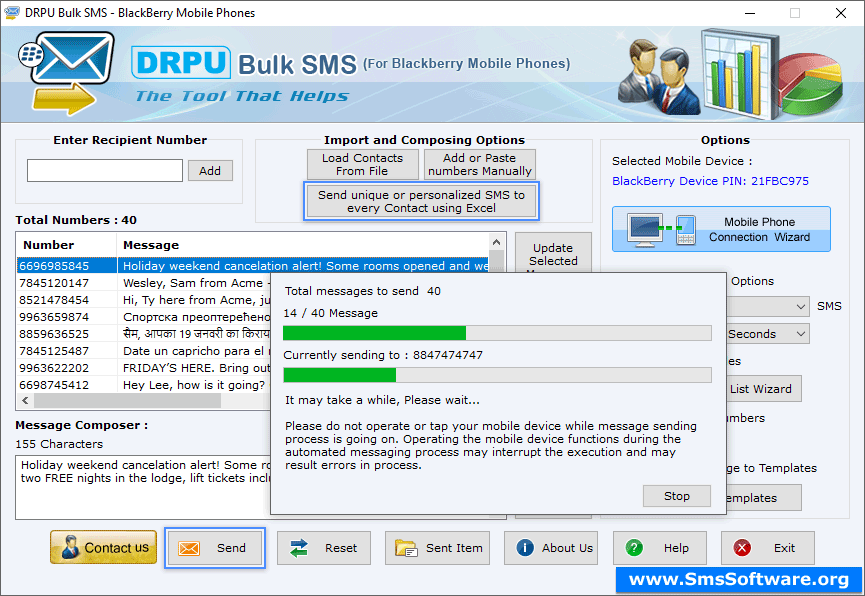Click the overall 14/40 message progress bar
This screenshot has height=596, width=865.
coord(497,333)
